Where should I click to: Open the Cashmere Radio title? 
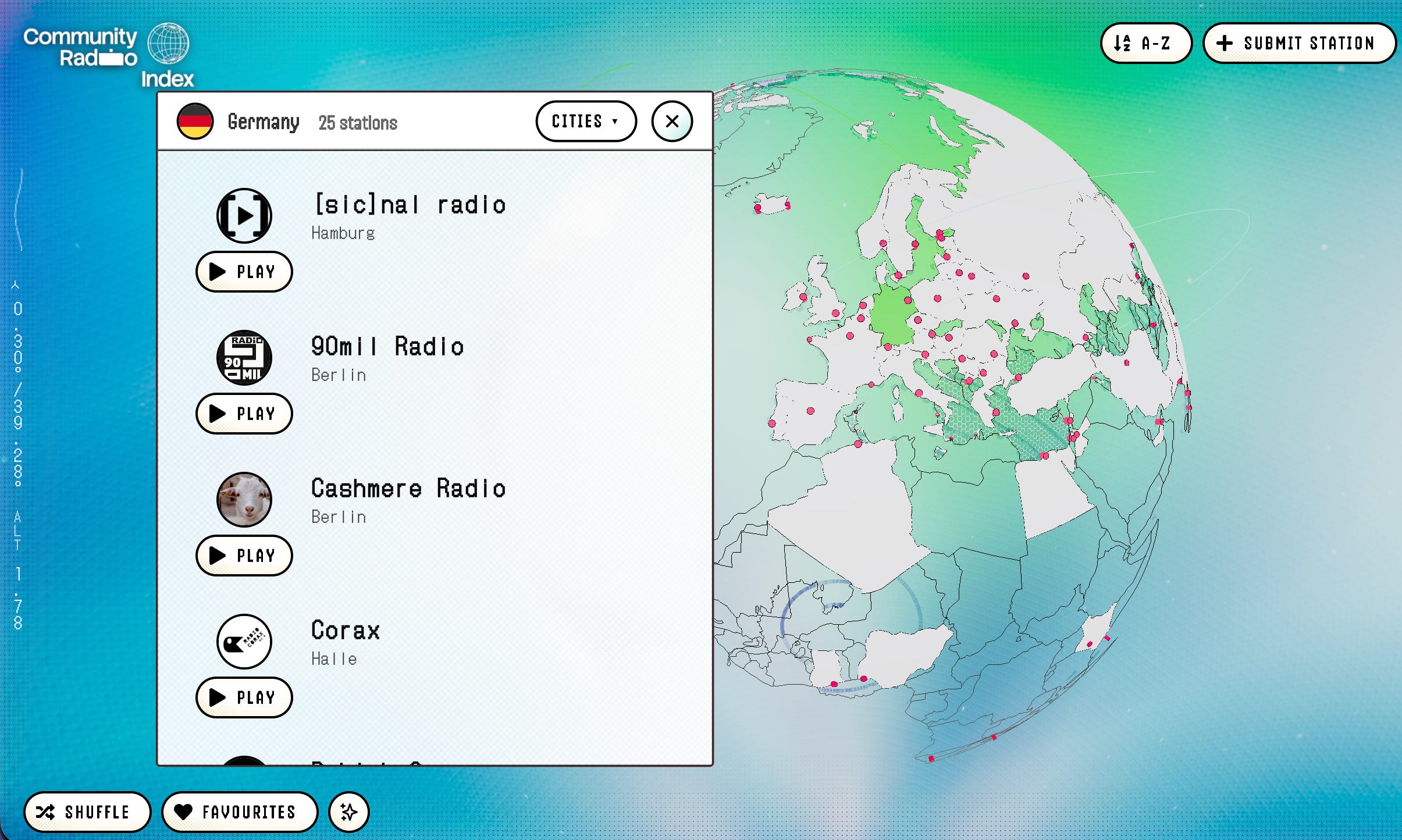point(408,489)
